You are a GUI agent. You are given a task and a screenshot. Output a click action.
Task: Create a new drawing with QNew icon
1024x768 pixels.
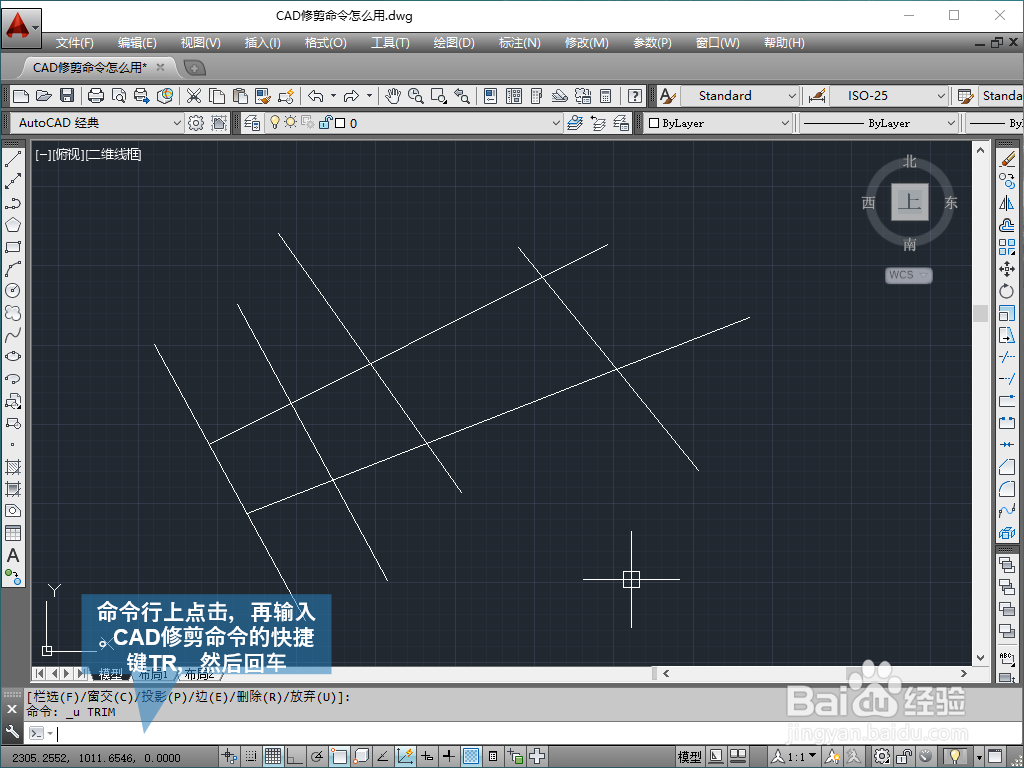(20, 96)
